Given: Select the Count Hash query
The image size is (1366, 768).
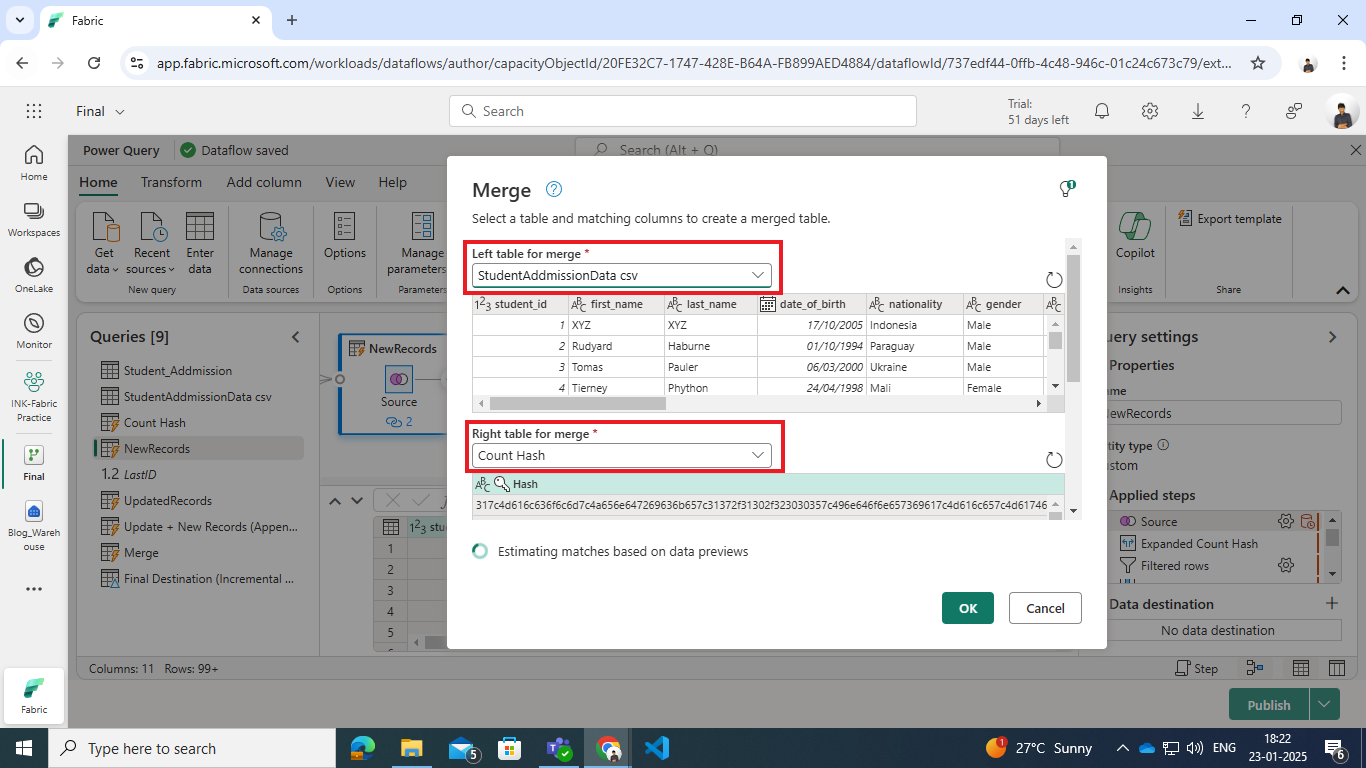Looking at the screenshot, I should 155,422.
